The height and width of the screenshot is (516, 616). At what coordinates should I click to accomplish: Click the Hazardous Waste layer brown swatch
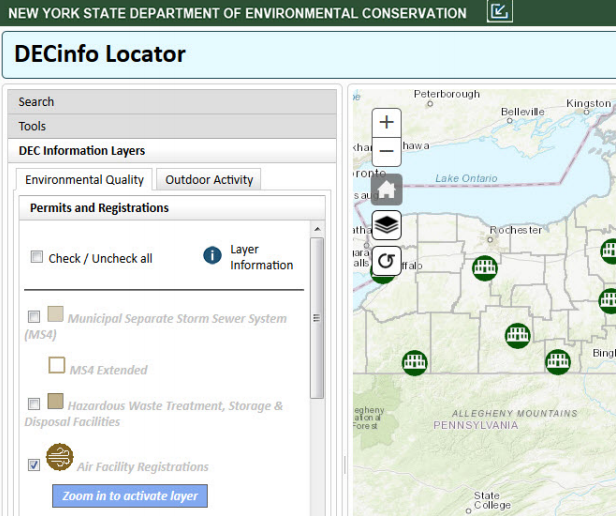pyautogui.click(x=55, y=401)
